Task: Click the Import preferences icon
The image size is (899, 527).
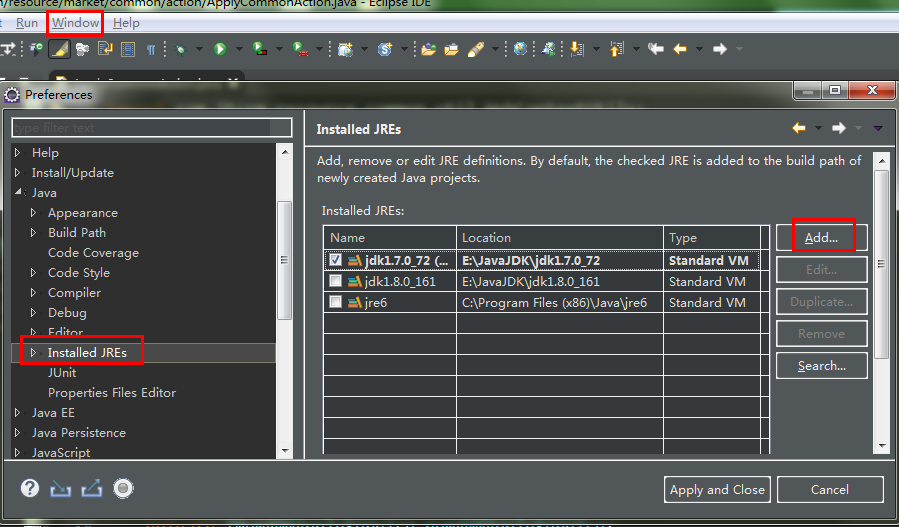Action: tap(60, 488)
